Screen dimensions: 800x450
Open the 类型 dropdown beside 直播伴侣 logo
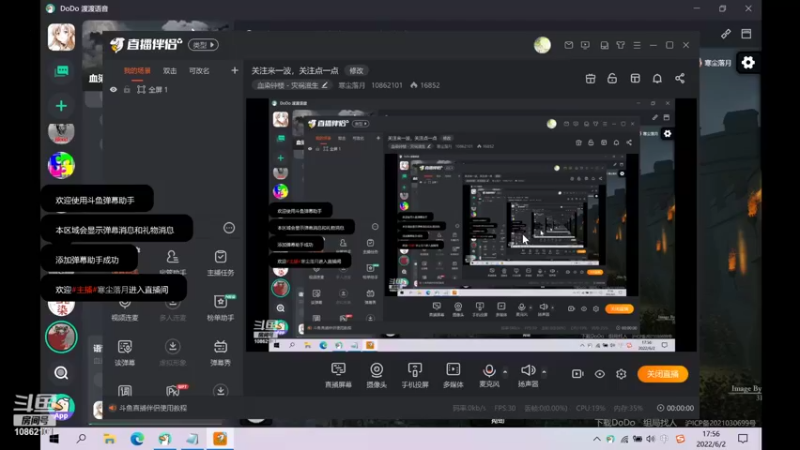click(x=203, y=45)
